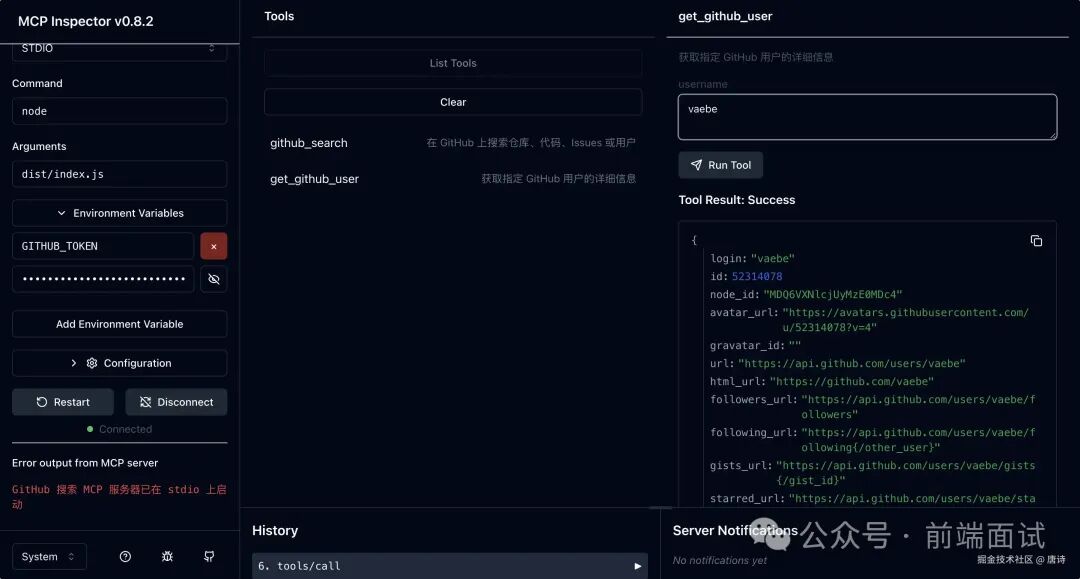The image size is (1080, 579).
Task: Focus the Command input containing node
Action: [119, 112]
